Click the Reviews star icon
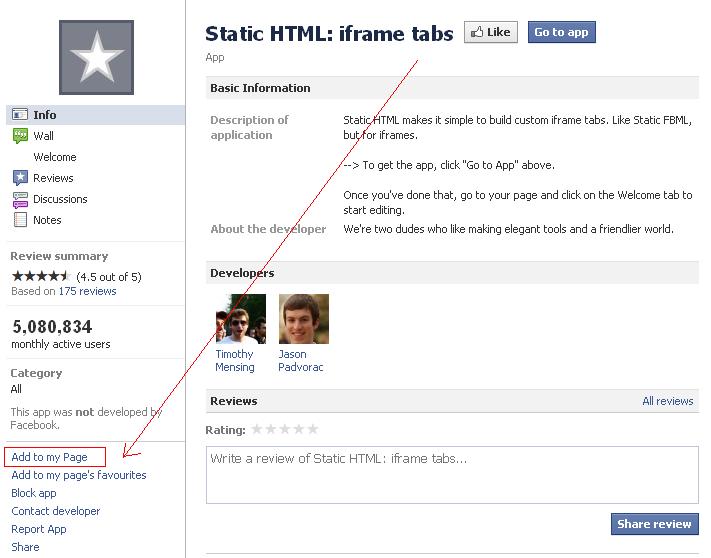 [x=20, y=178]
